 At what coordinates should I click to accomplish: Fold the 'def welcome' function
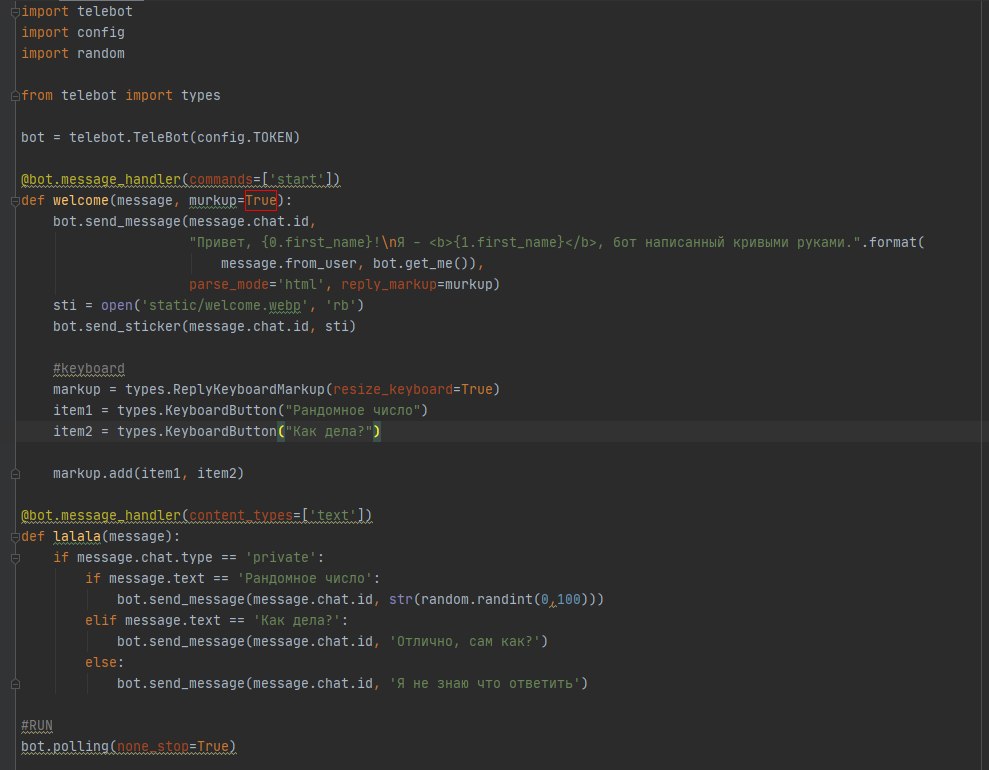click(15, 201)
